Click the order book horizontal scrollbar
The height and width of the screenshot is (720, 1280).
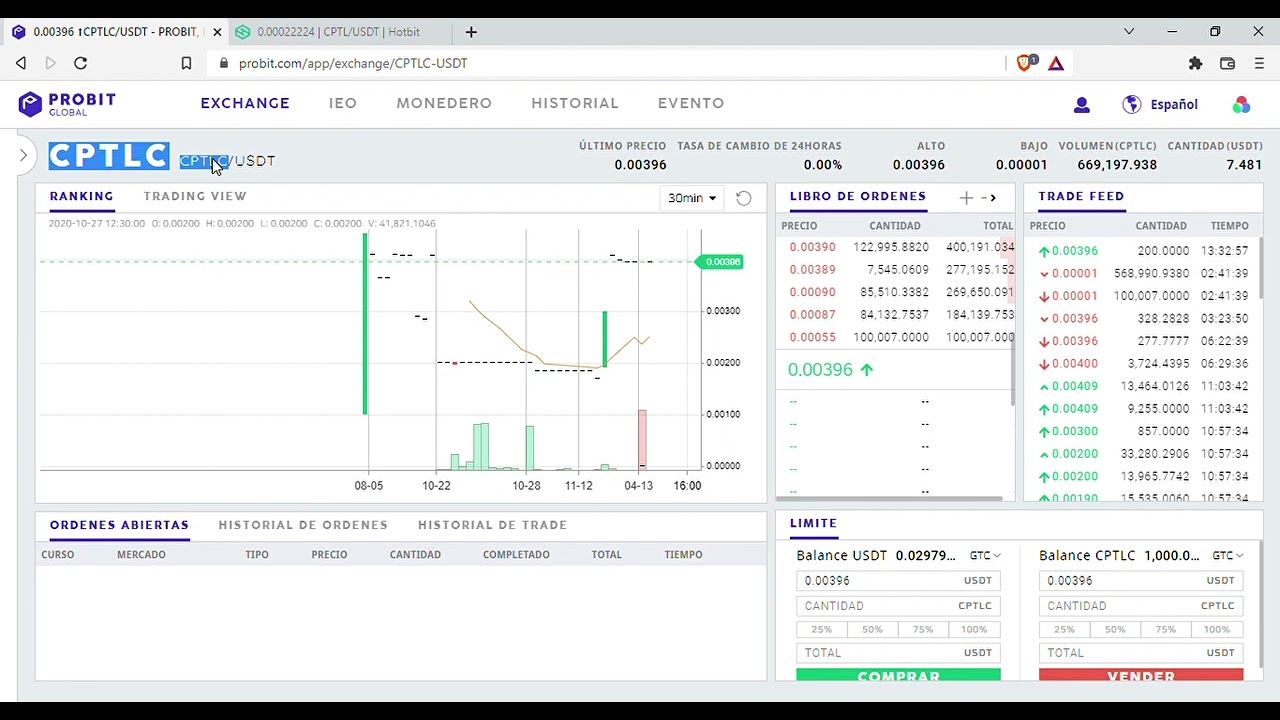889,498
